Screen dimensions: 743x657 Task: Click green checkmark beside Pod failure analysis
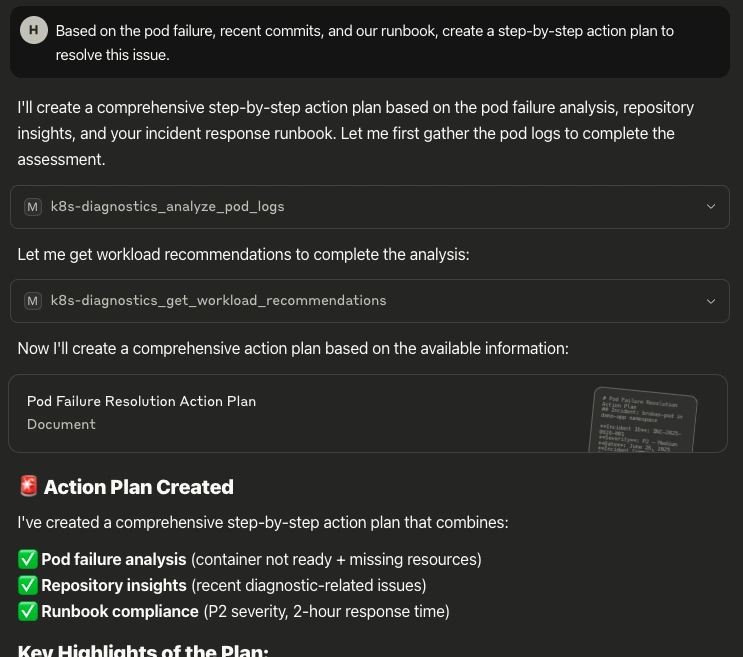[27, 559]
